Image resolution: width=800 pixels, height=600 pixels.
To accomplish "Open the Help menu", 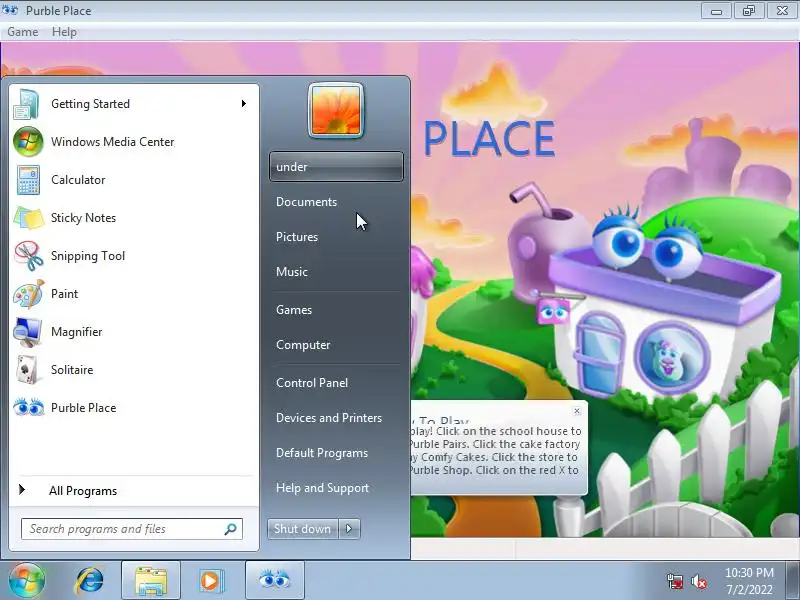I will [x=64, y=32].
